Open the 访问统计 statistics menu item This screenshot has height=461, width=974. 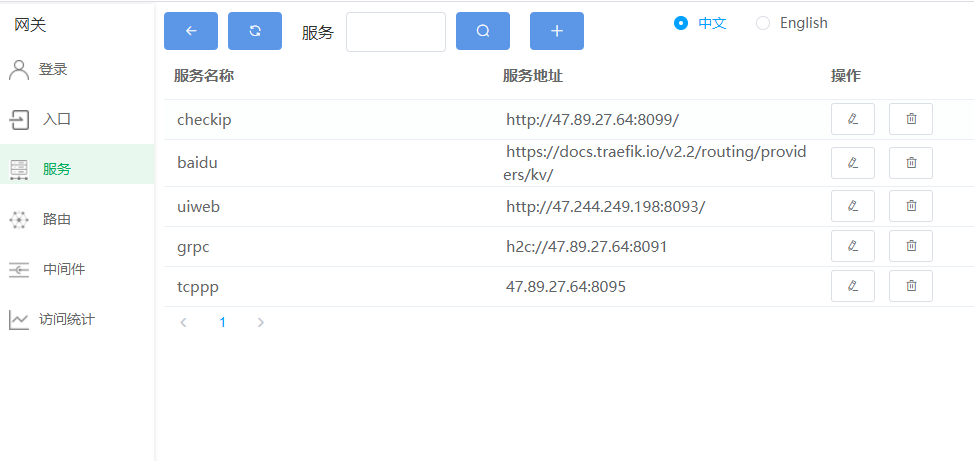pyautogui.click(x=66, y=320)
